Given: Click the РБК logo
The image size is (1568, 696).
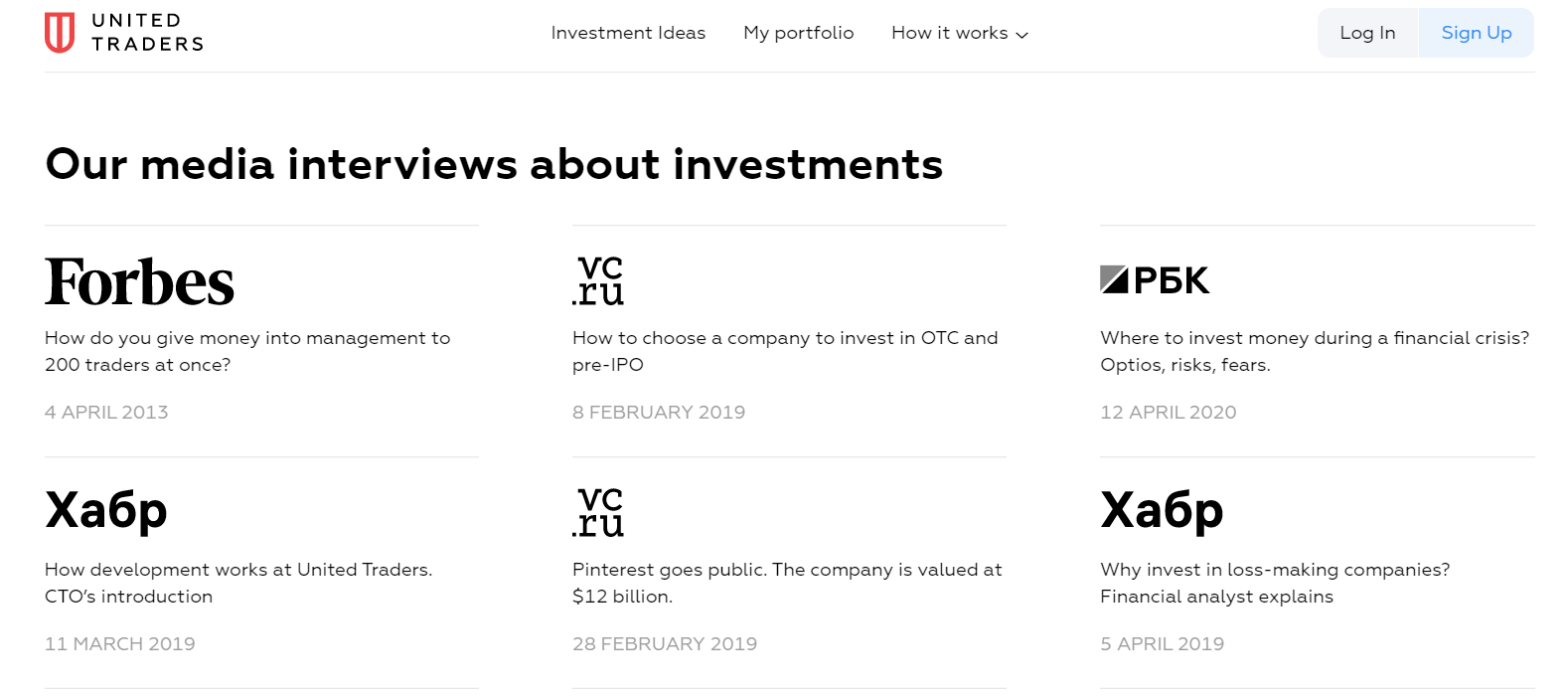Looking at the screenshot, I should (1155, 280).
